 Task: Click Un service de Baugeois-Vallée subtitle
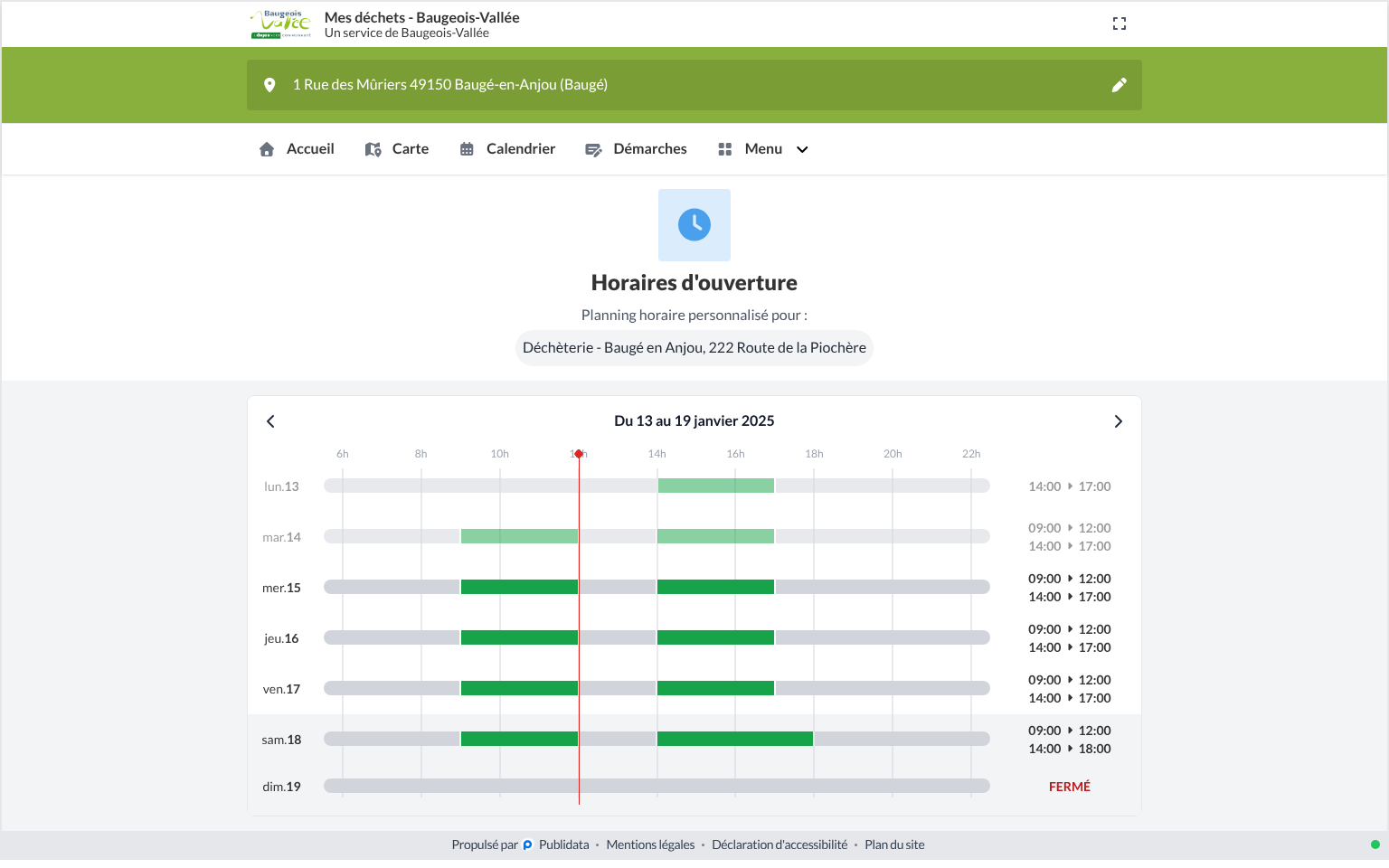[x=407, y=33]
